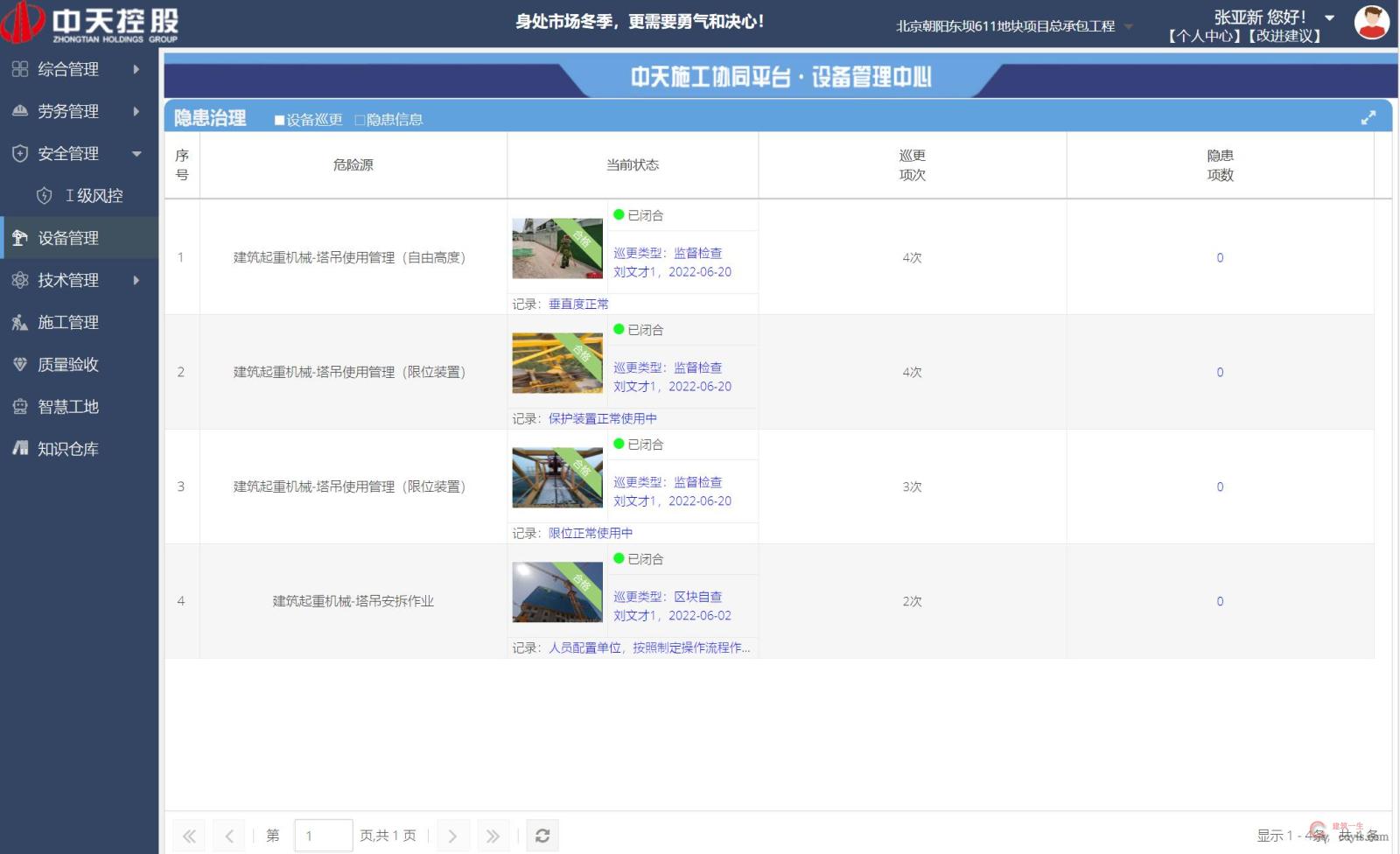Expand the 技术管理 submenu chevron

(136, 280)
